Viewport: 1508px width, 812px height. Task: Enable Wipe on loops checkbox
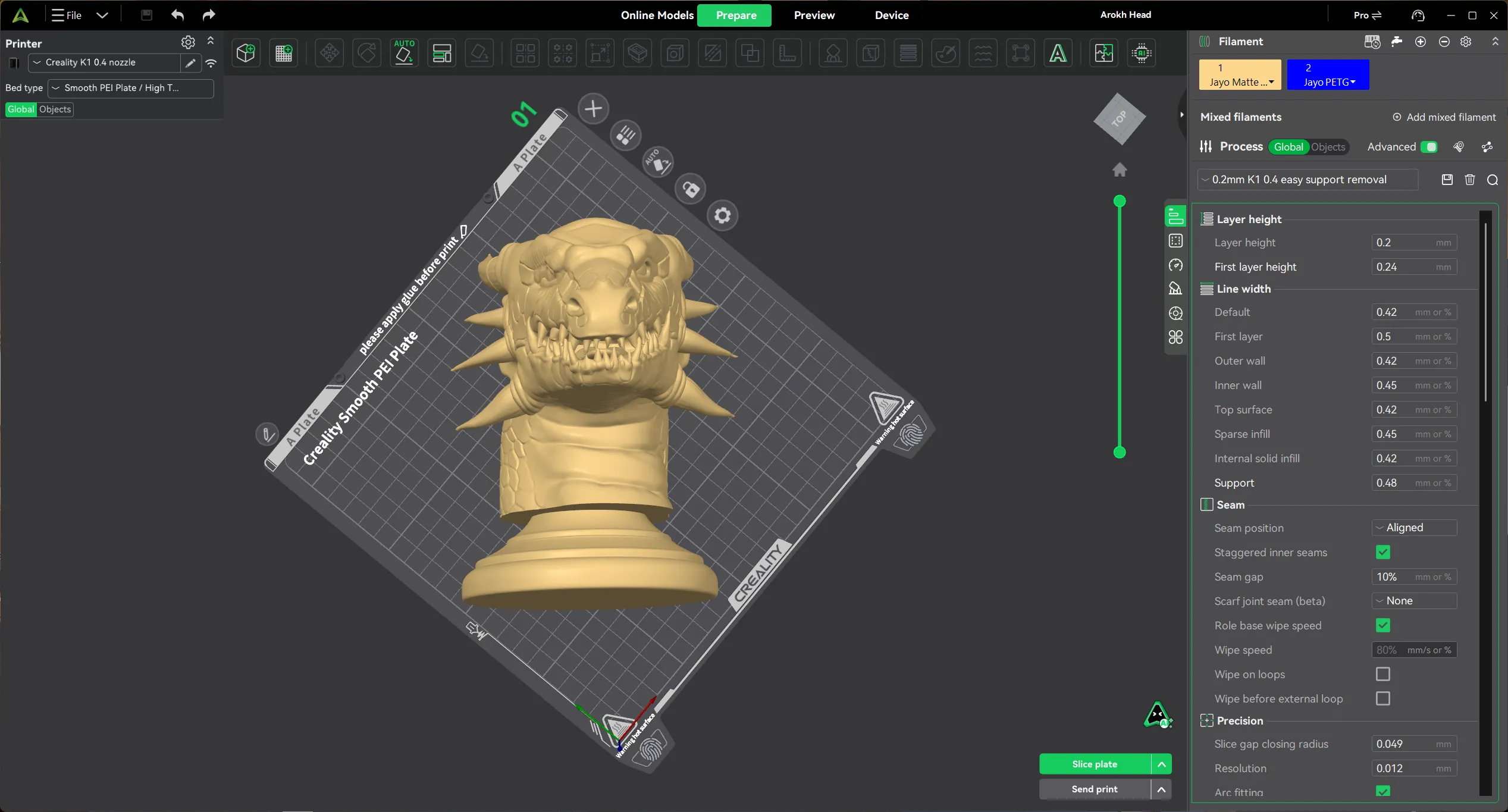click(1383, 674)
